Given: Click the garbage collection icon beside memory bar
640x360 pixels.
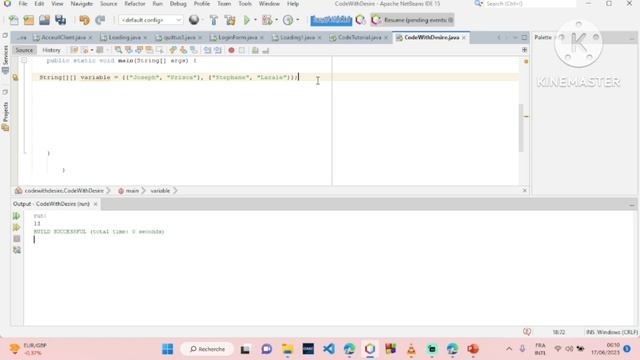Looking at the screenshot, I should pyautogui.click(x=360, y=20).
